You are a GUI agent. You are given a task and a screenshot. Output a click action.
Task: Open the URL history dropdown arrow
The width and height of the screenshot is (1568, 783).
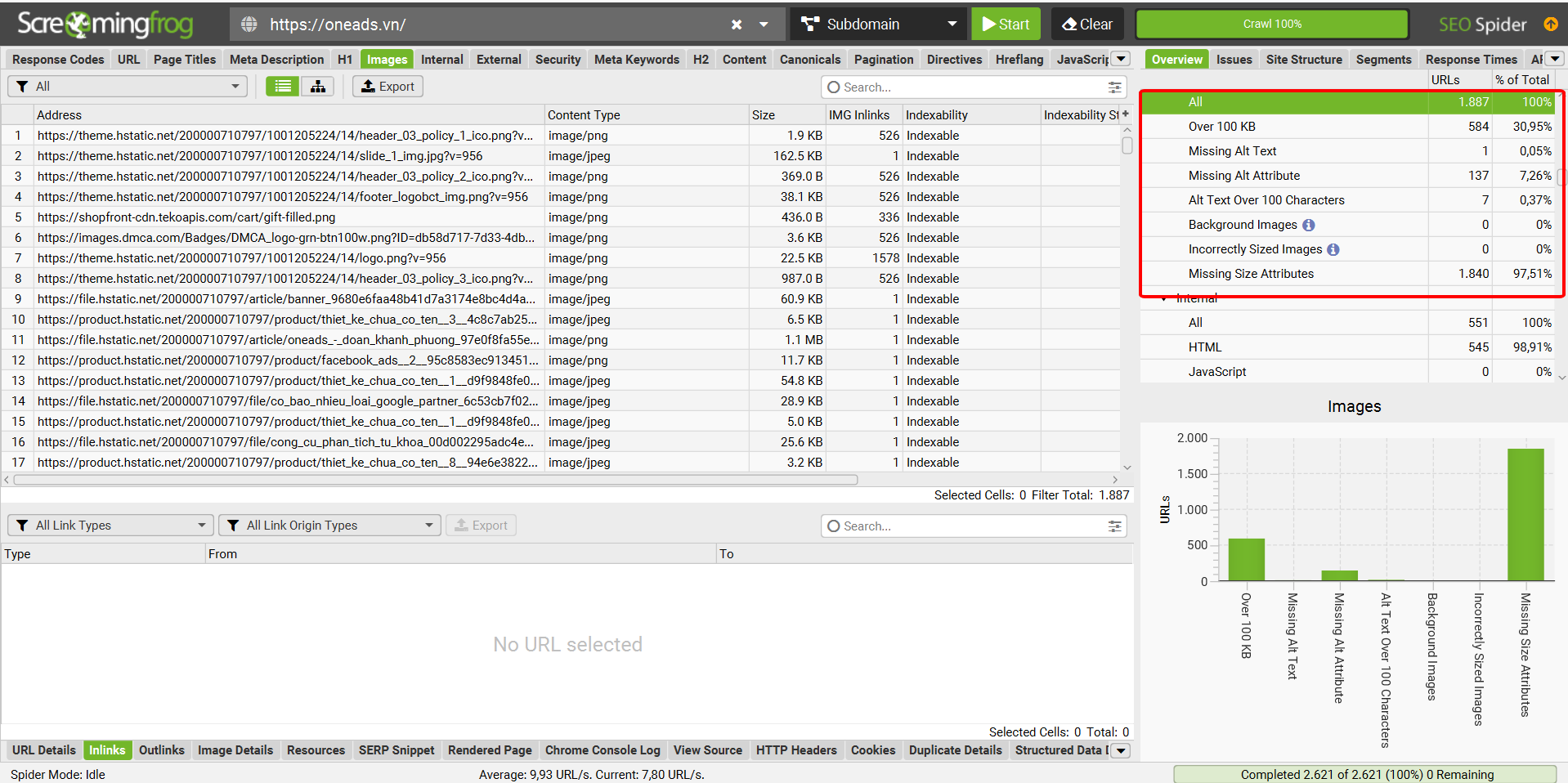tap(764, 25)
